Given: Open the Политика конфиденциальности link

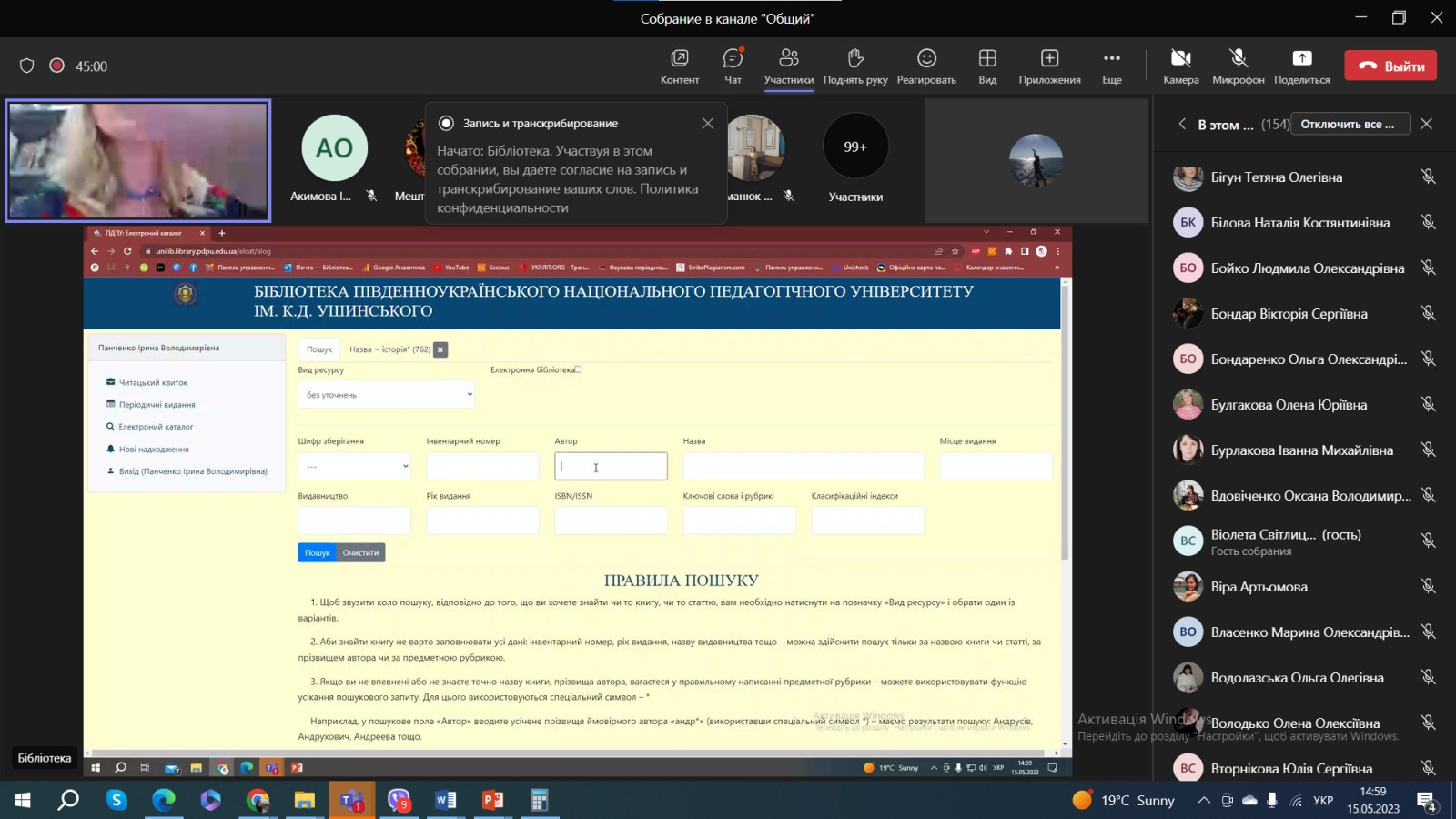Looking at the screenshot, I should pos(568,198).
